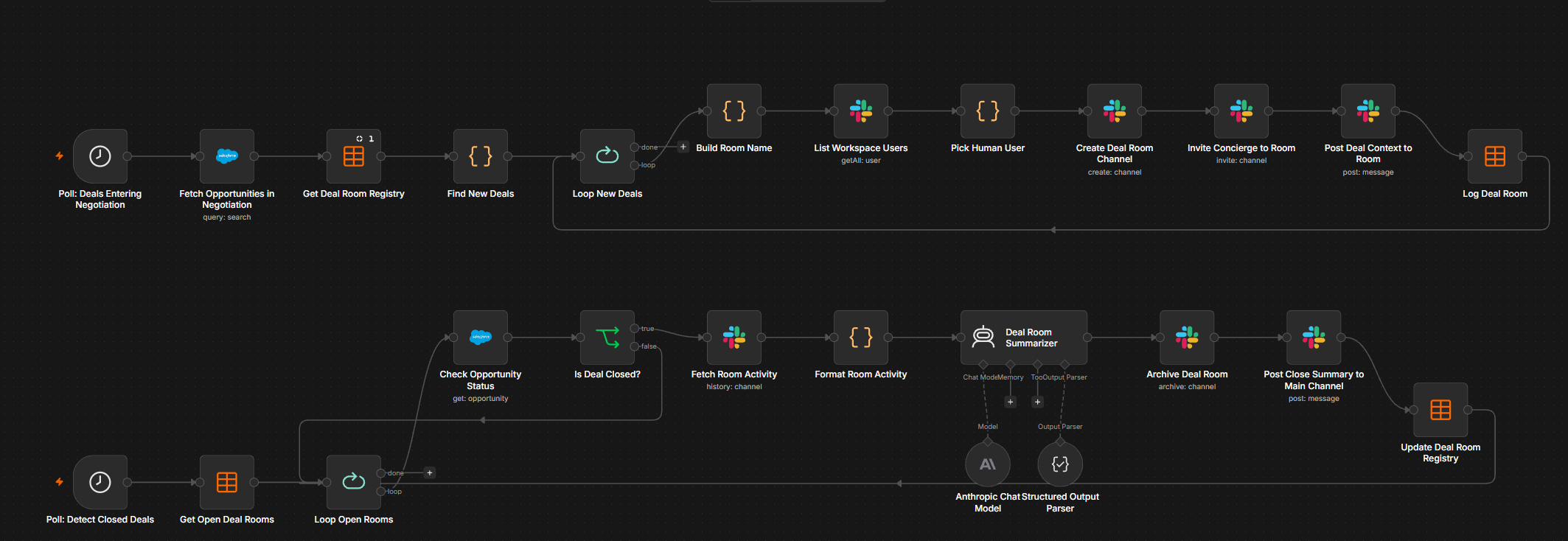Select the Update Deal Room Registry node
1568x541 pixels.
pos(1440,410)
